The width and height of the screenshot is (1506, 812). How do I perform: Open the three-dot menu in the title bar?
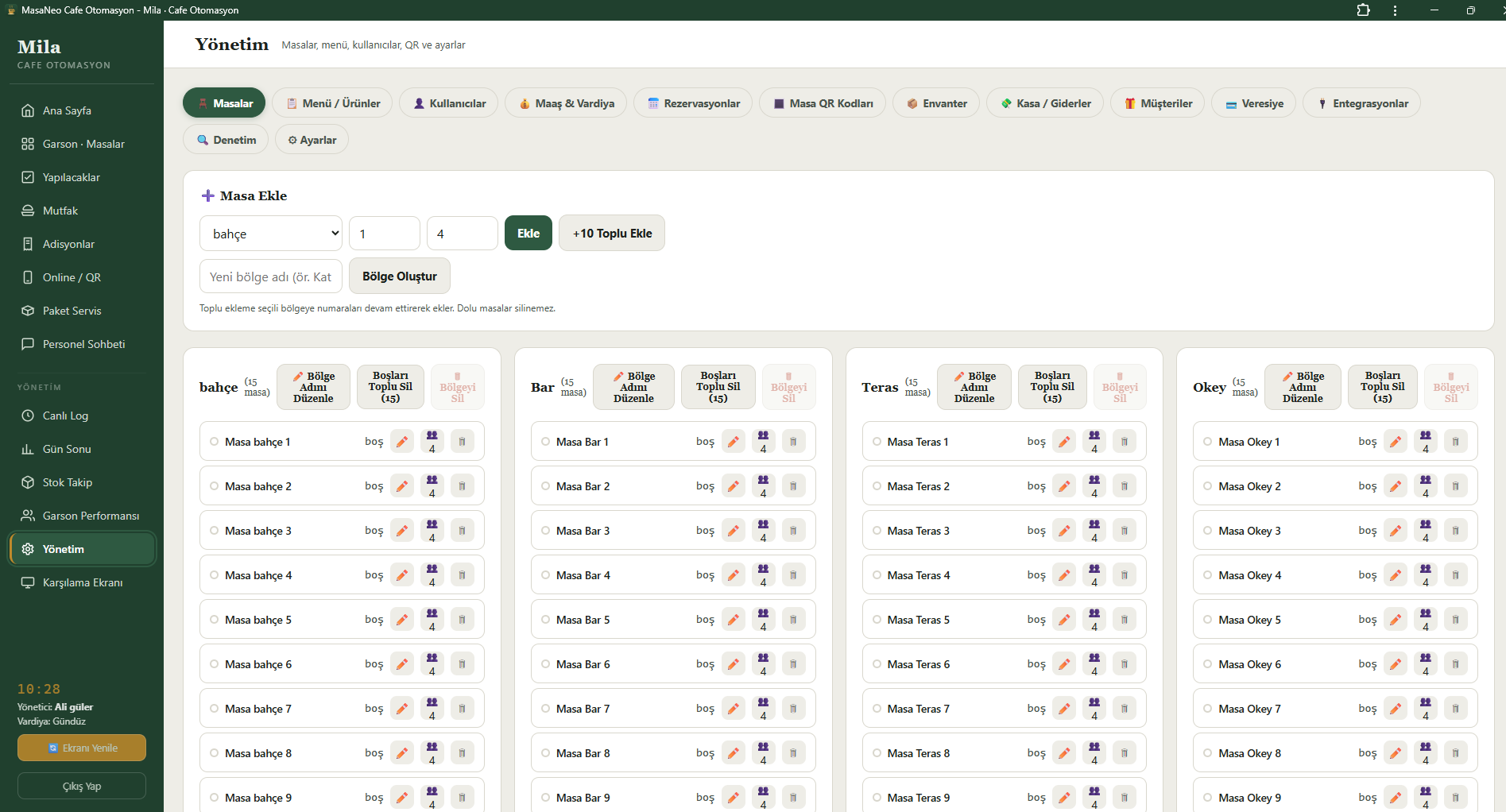pos(1395,10)
